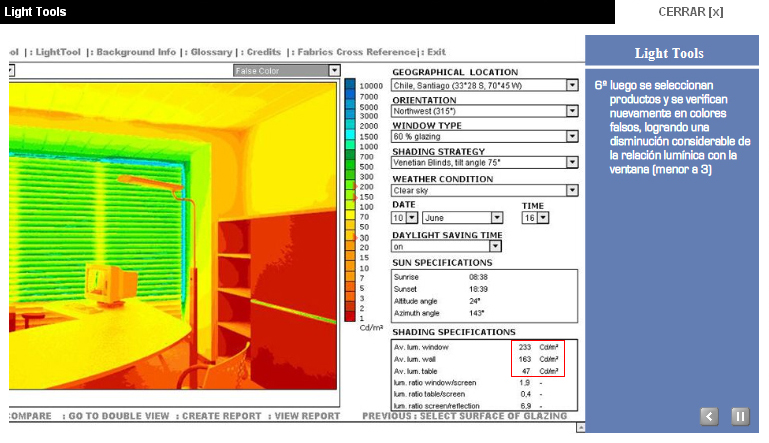
Task: Click the yellow legend swatch at 70
Action: click(x=350, y=215)
